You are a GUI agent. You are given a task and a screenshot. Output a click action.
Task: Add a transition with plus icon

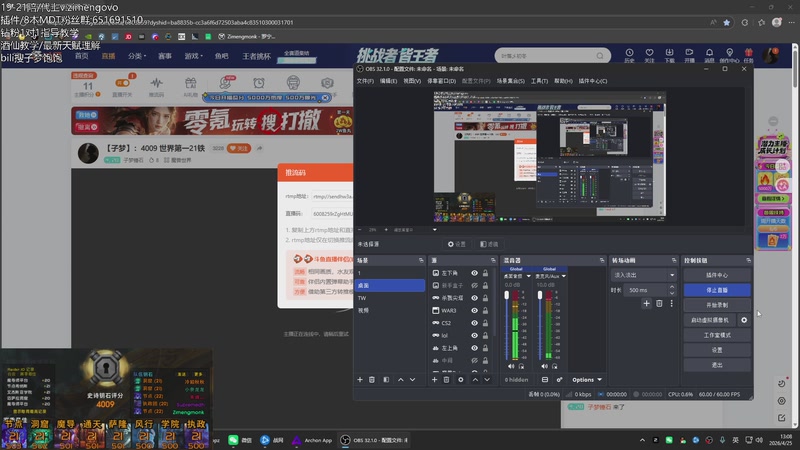pos(646,303)
